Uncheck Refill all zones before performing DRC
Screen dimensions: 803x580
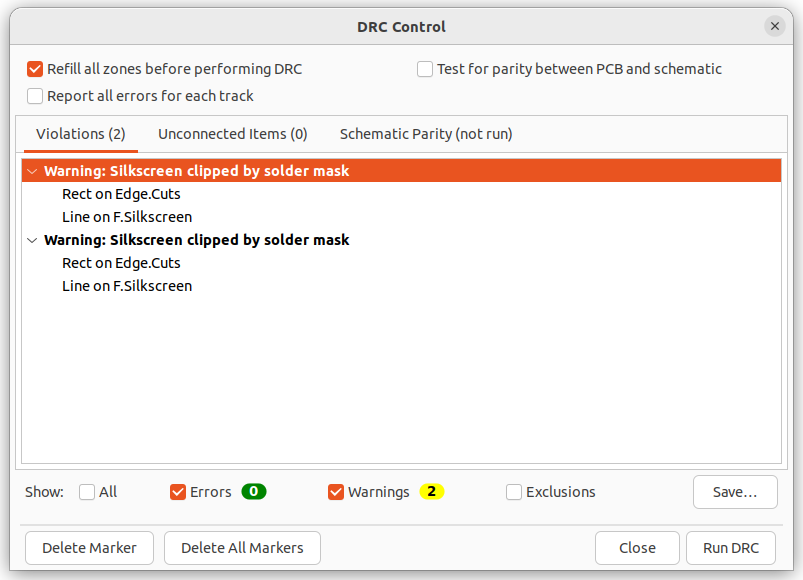35,69
